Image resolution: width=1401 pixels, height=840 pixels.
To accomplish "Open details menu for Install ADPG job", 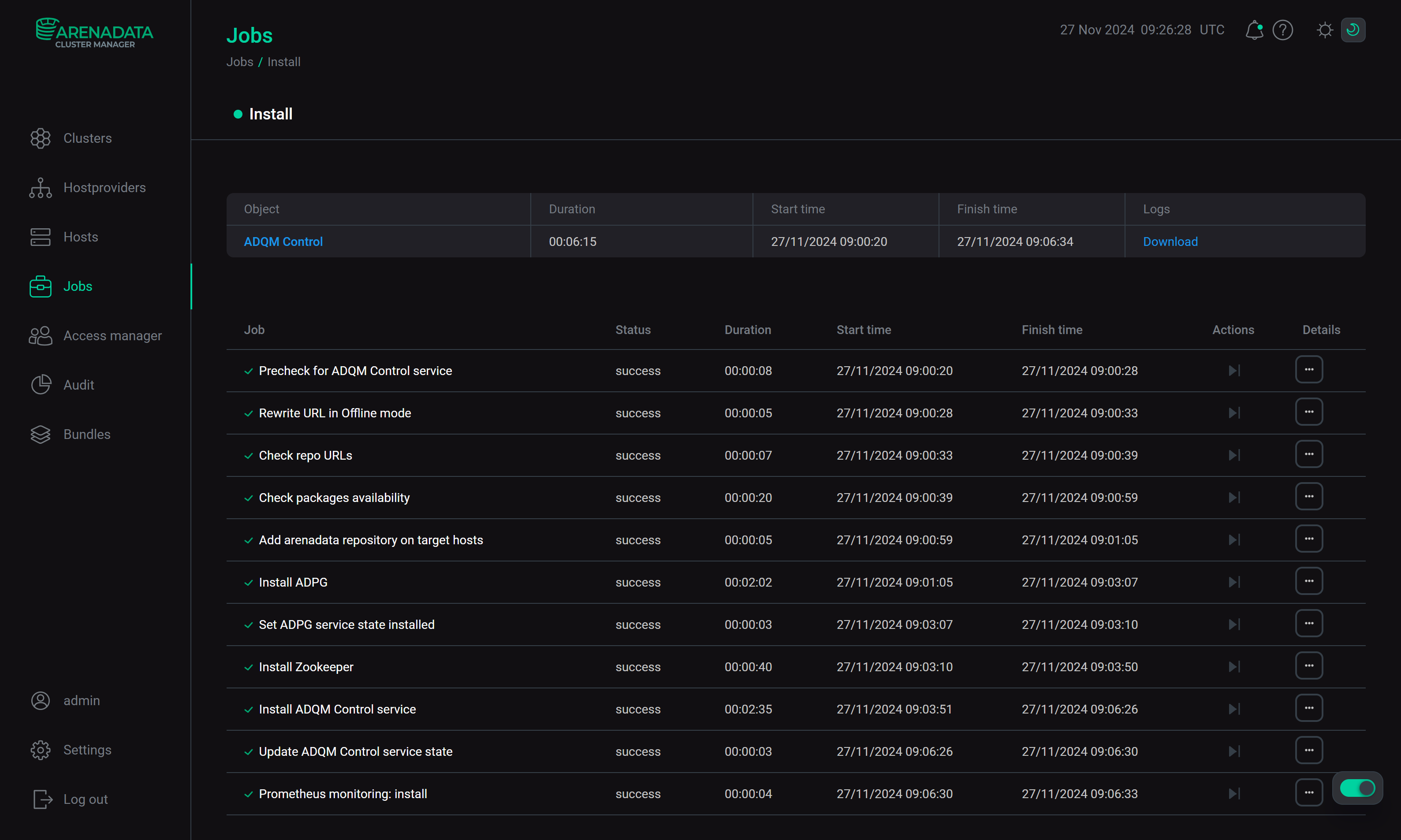I will 1309,581.
